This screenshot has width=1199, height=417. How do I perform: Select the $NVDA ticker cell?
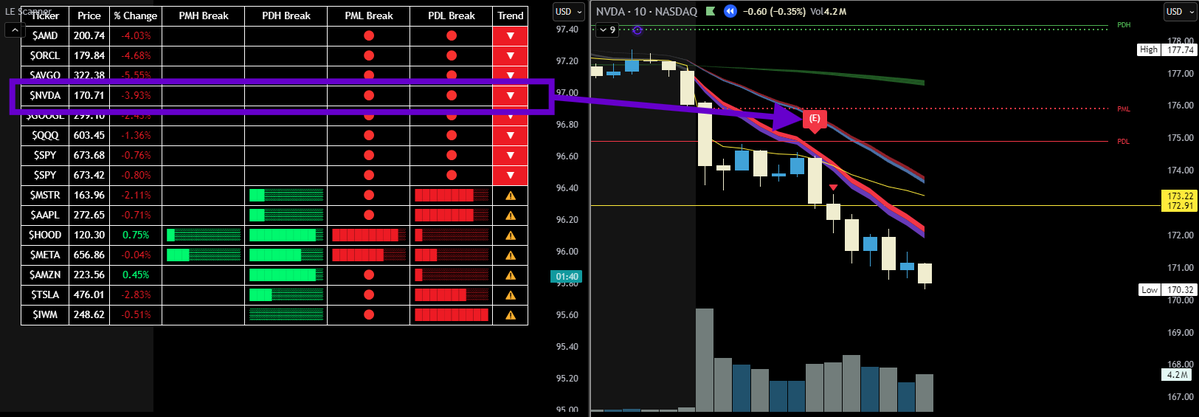click(45, 96)
